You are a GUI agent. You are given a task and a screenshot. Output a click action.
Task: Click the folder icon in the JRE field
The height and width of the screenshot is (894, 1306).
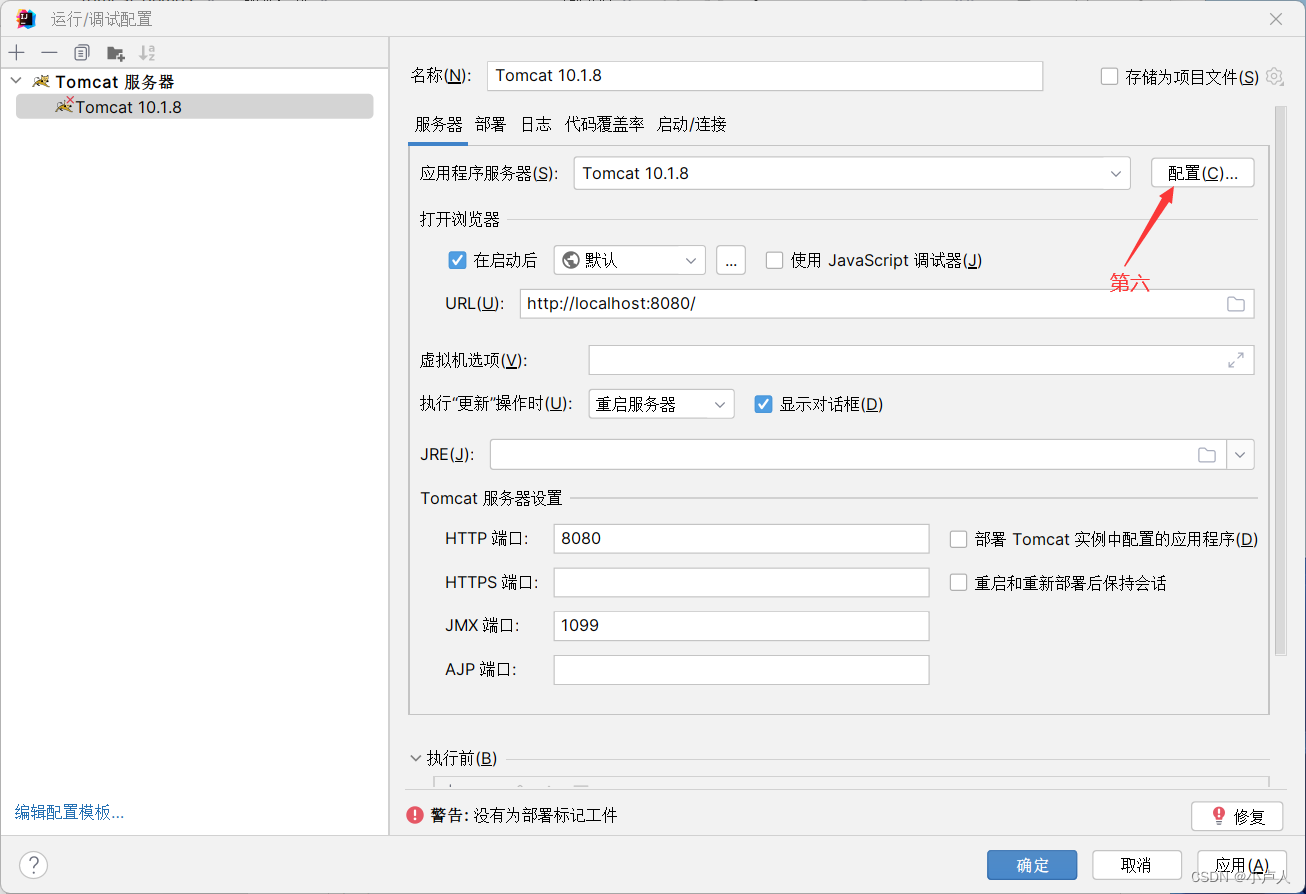pyautogui.click(x=1206, y=454)
